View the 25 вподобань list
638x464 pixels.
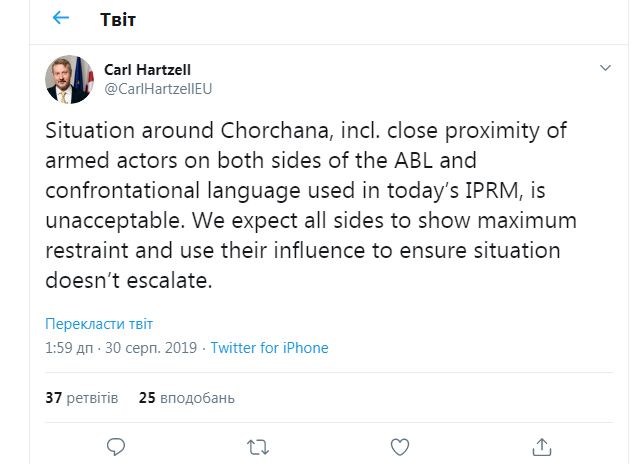click(186, 397)
